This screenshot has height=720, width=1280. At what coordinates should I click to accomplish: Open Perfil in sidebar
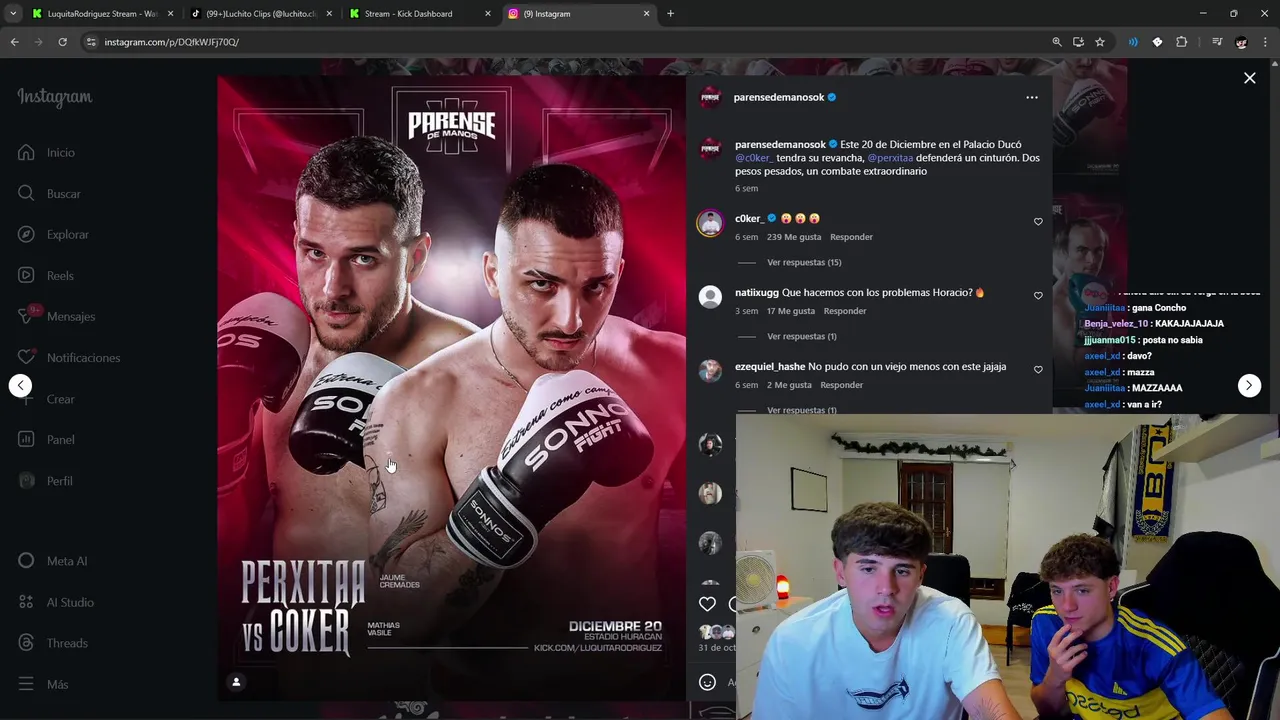pyautogui.click(x=45, y=480)
